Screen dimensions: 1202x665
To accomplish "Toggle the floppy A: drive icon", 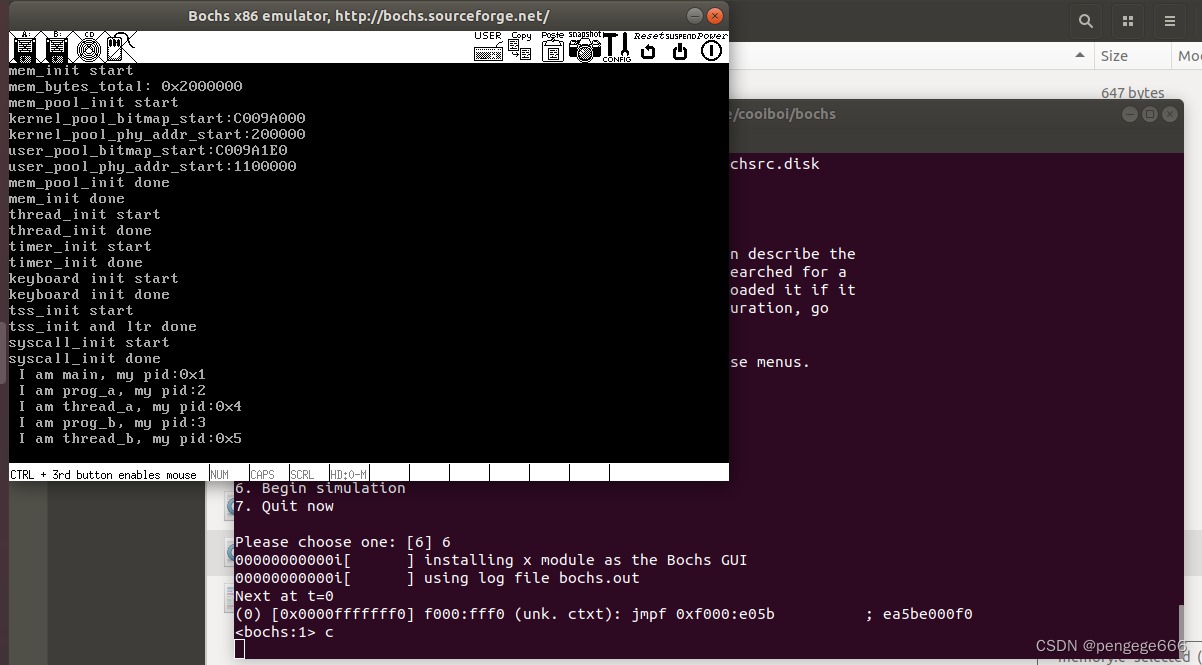I will [x=25, y=46].
